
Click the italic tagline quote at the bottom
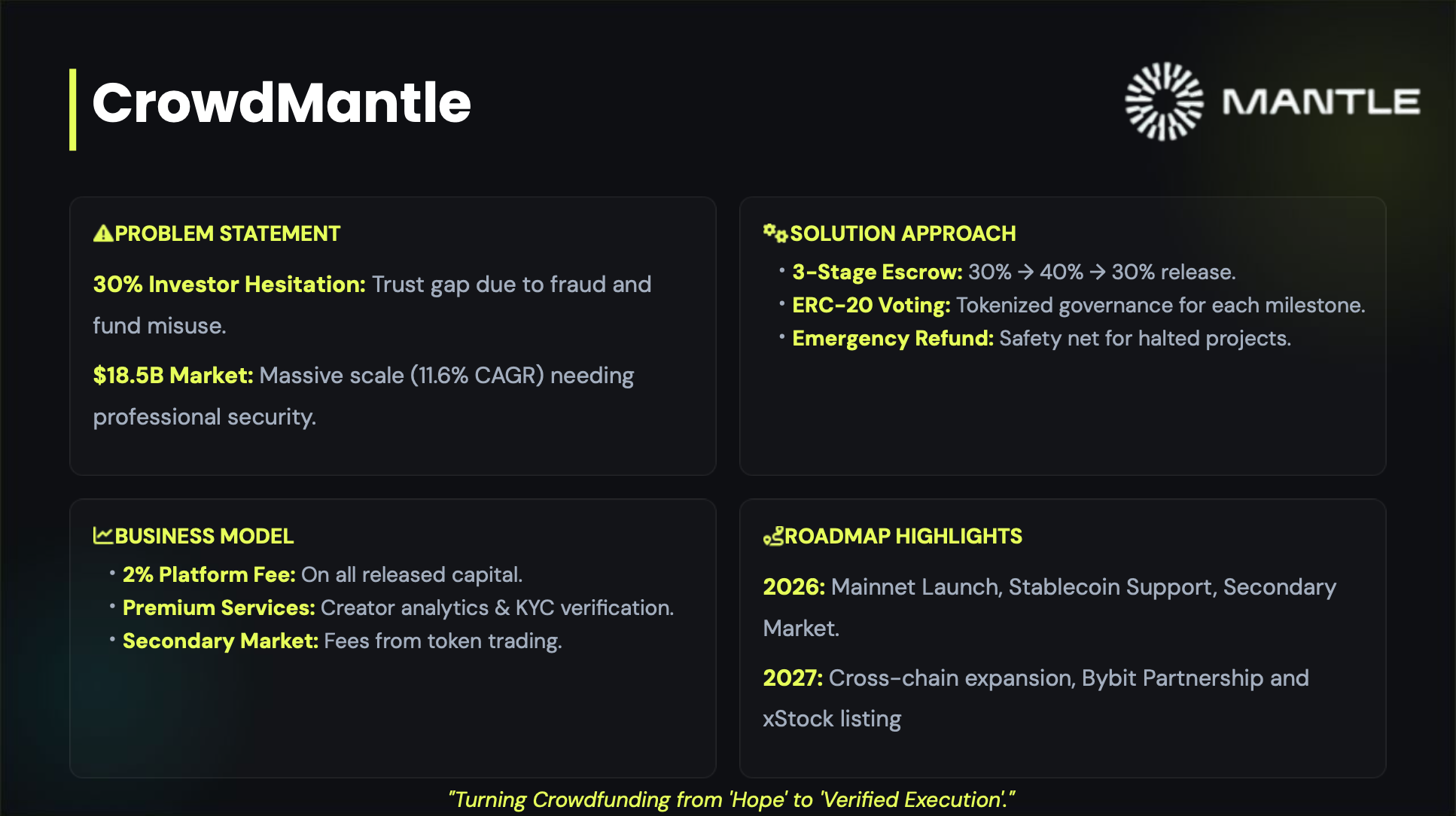731,799
